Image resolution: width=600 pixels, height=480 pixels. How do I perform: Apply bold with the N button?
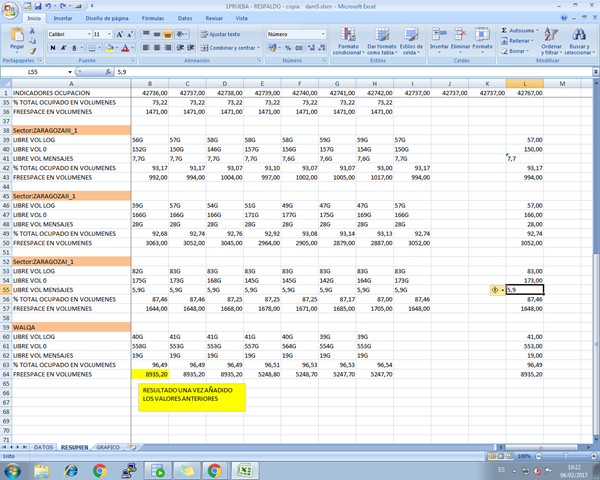pos(51,48)
